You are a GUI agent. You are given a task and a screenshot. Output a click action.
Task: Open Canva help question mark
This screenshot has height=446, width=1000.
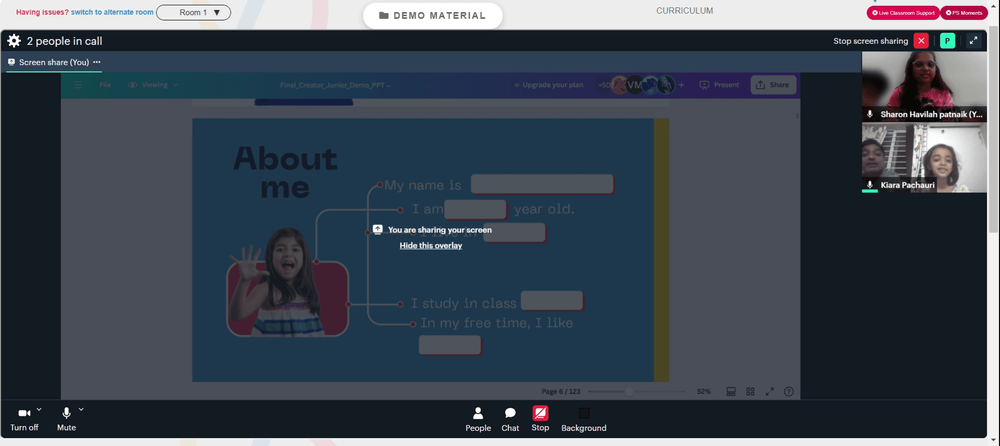click(789, 392)
